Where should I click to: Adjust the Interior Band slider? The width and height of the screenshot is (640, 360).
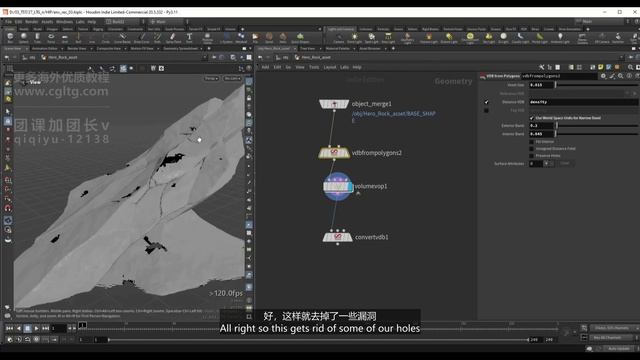(x=597, y=134)
